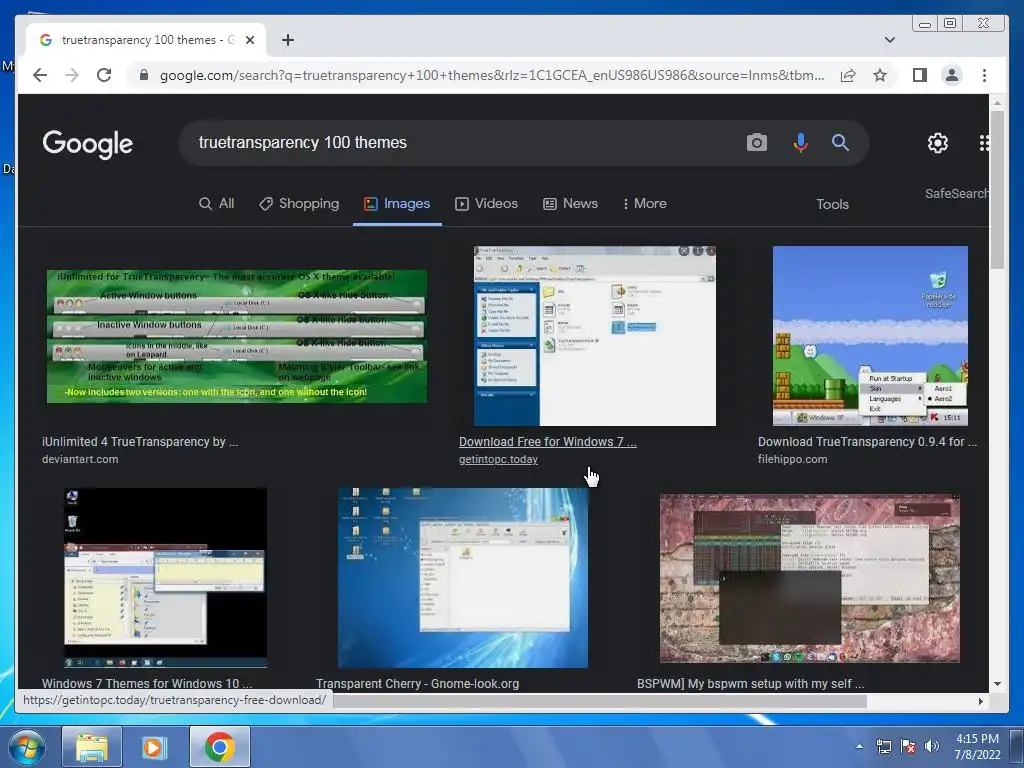Reload the current page

[x=104, y=75]
